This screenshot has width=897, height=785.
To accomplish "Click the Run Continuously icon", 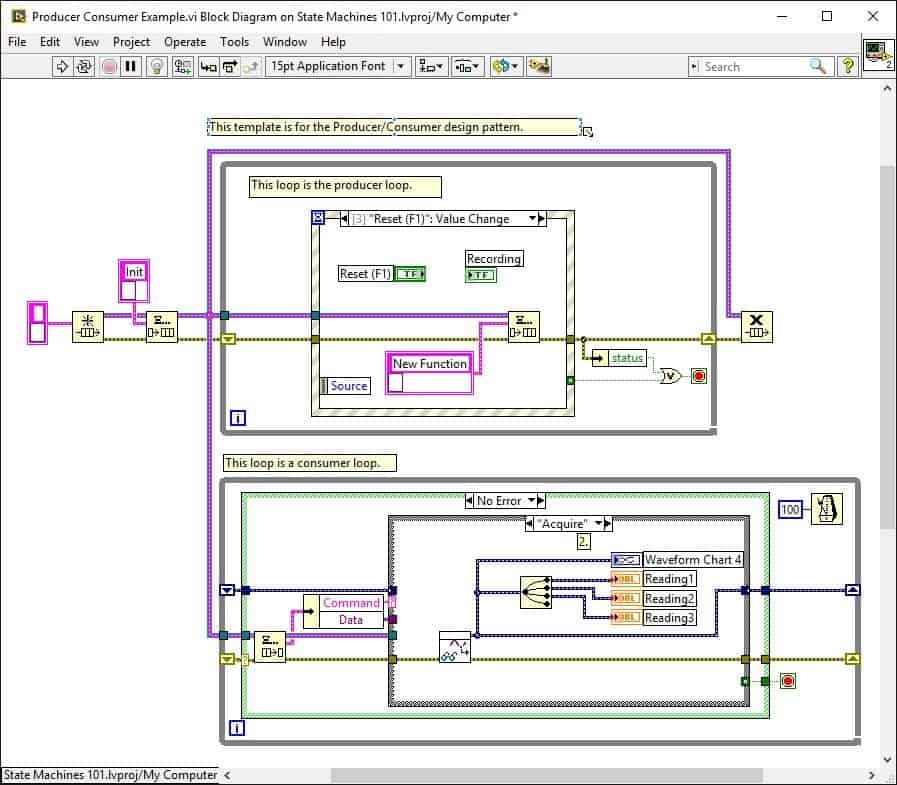I will click(x=85, y=66).
